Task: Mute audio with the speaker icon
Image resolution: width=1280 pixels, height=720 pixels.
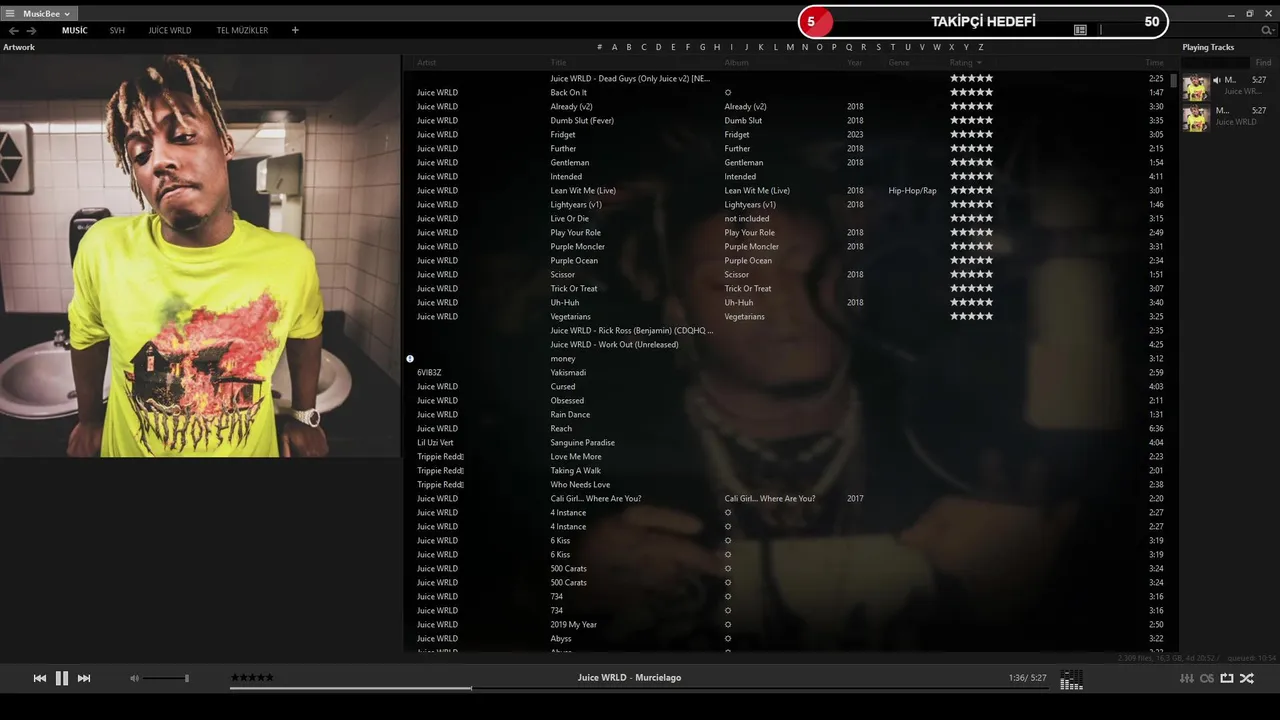Action: click(134, 678)
